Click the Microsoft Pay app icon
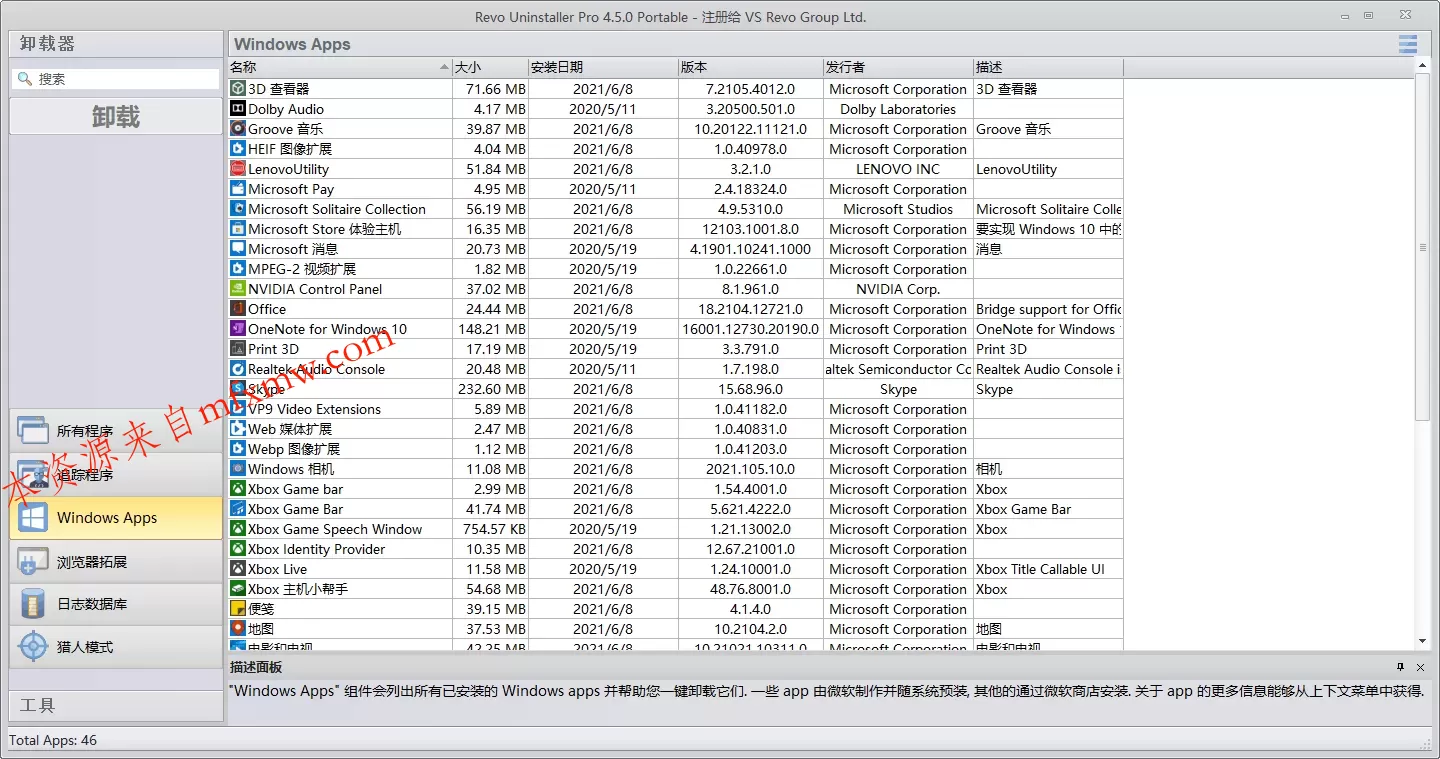The image size is (1440, 759). point(238,189)
